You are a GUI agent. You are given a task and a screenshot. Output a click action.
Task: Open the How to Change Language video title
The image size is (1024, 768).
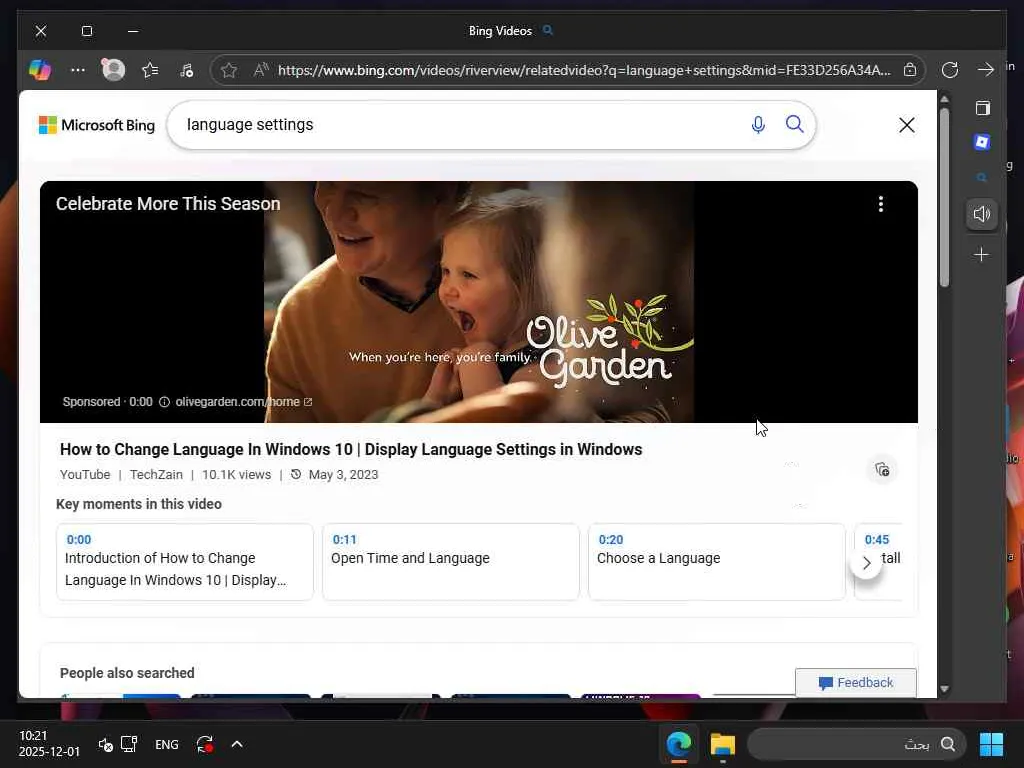point(351,449)
